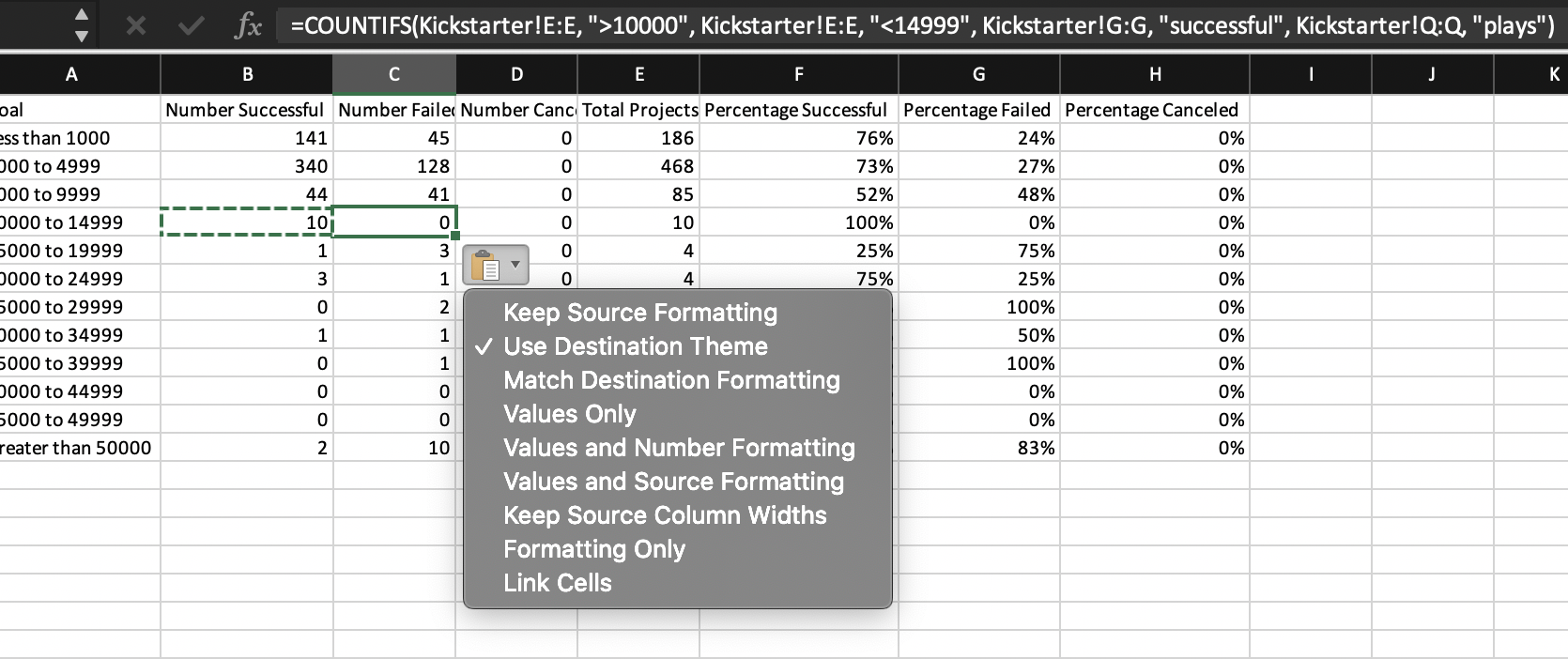Select the copied cell showing 10 in column B
Screen dimensions: 1568x659
tap(247, 222)
